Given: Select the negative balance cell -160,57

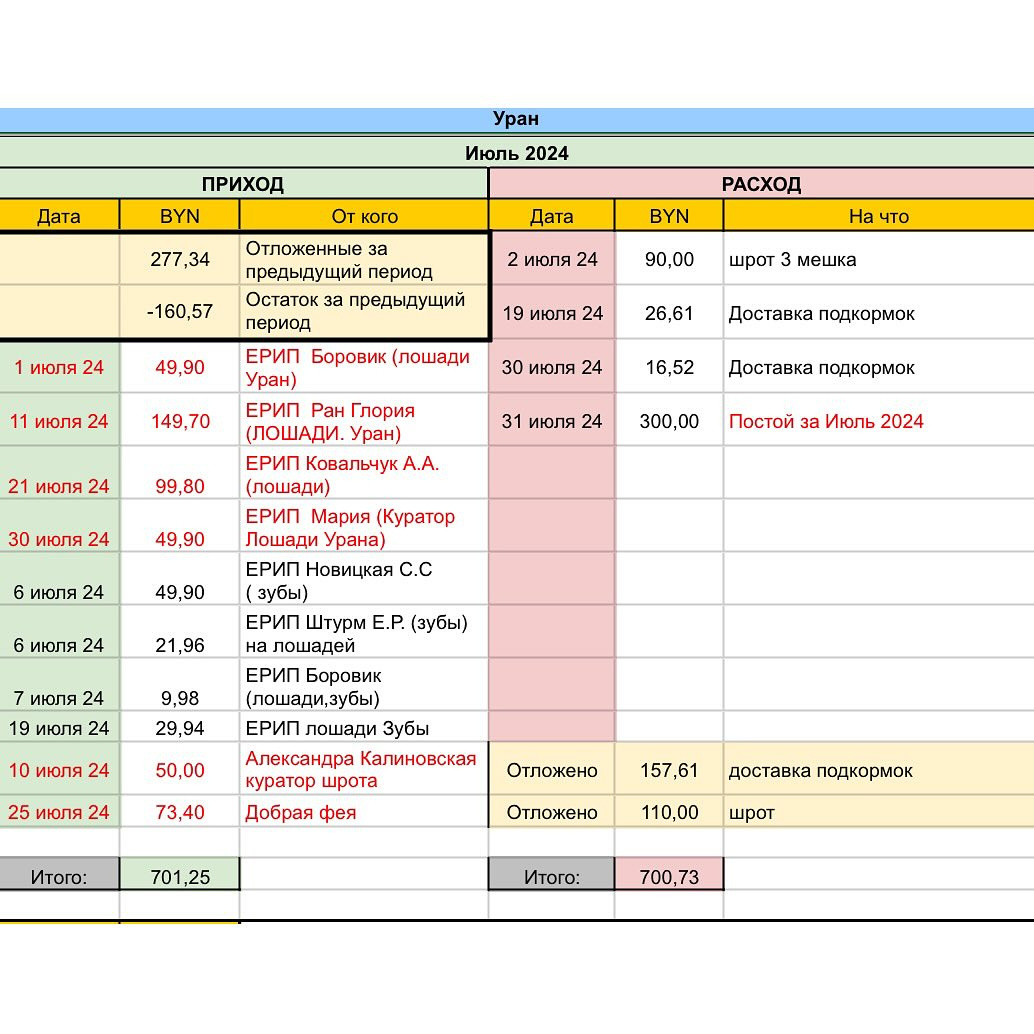Looking at the screenshot, I should click(x=179, y=311).
